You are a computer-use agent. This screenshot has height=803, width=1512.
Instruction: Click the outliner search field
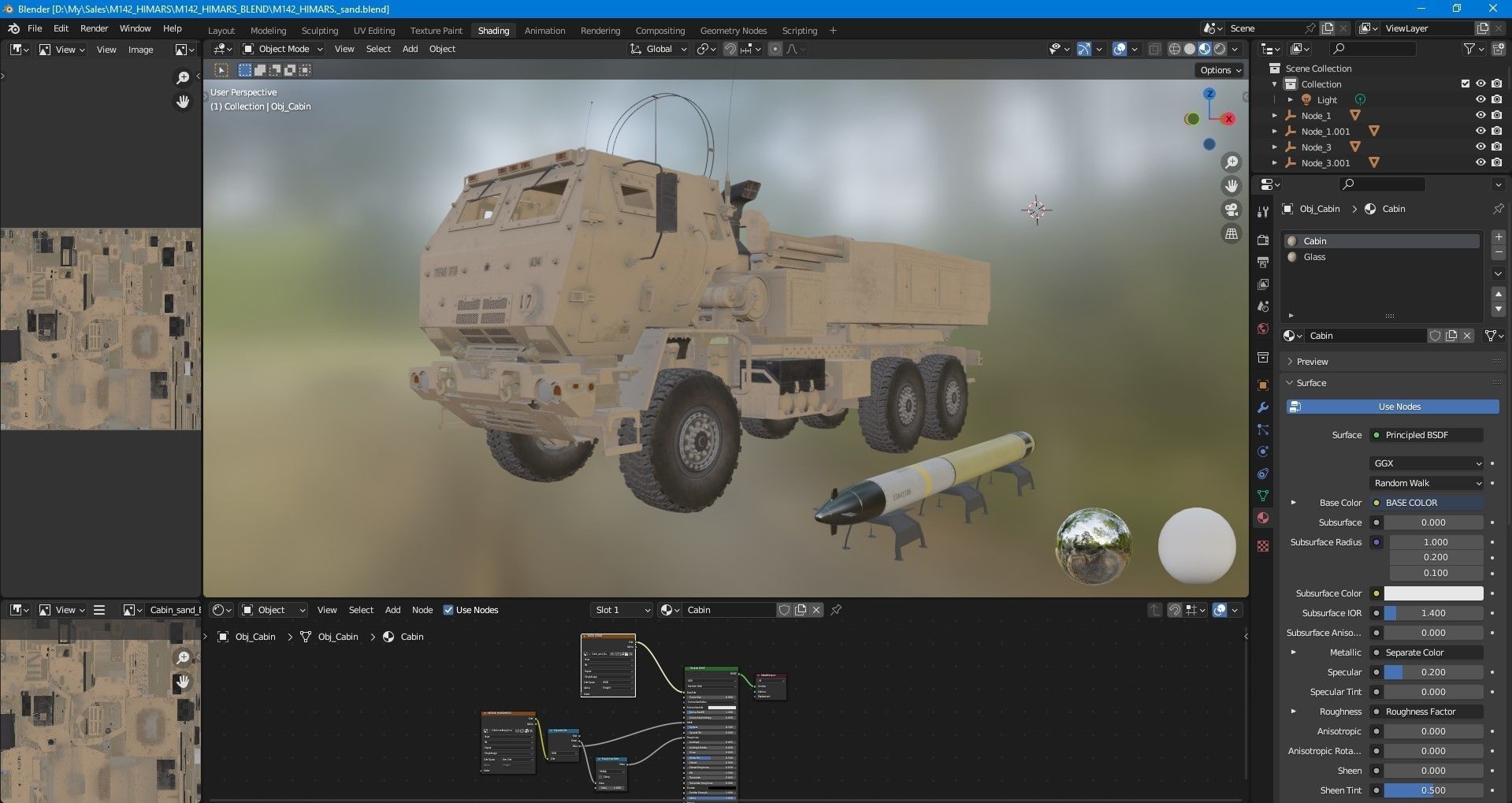[1373, 49]
